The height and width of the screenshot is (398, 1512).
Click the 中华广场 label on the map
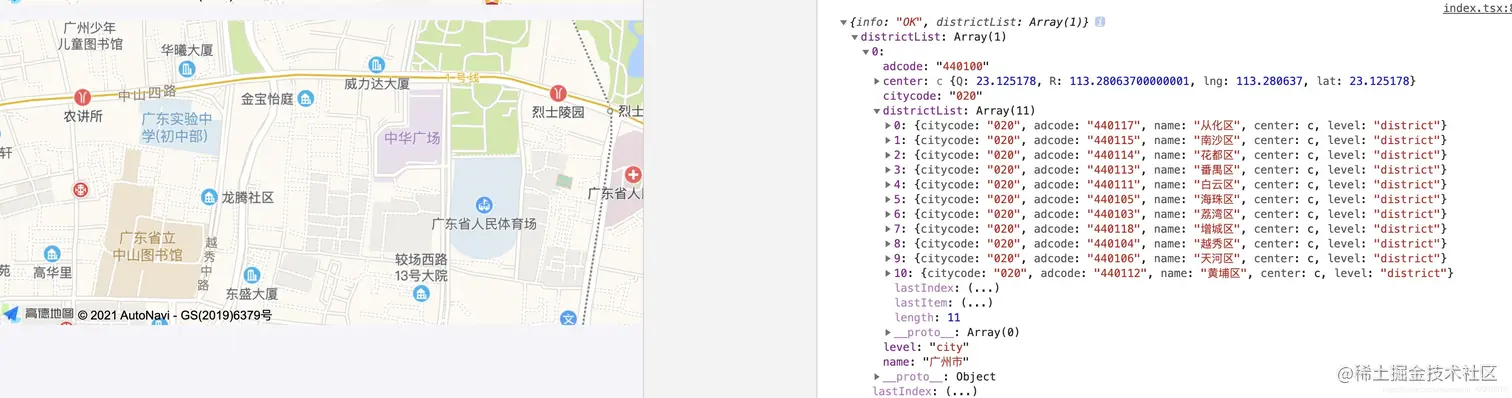412,138
